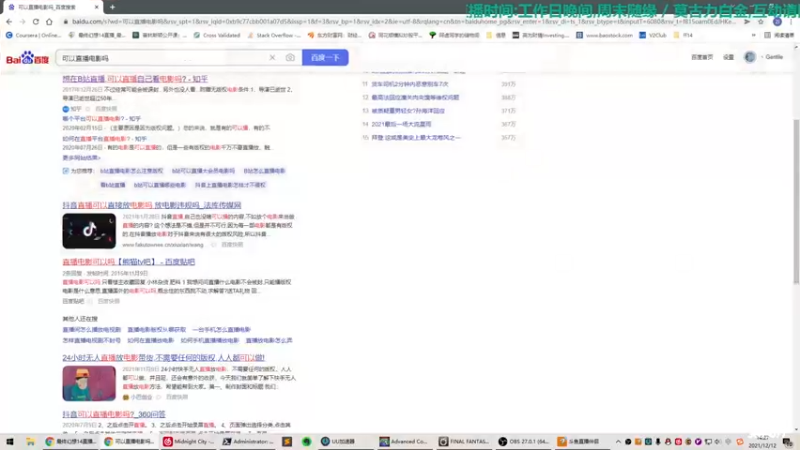800x450 pixels.
Task: Open the Gentle username menu
Action: (x=773, y=57)
